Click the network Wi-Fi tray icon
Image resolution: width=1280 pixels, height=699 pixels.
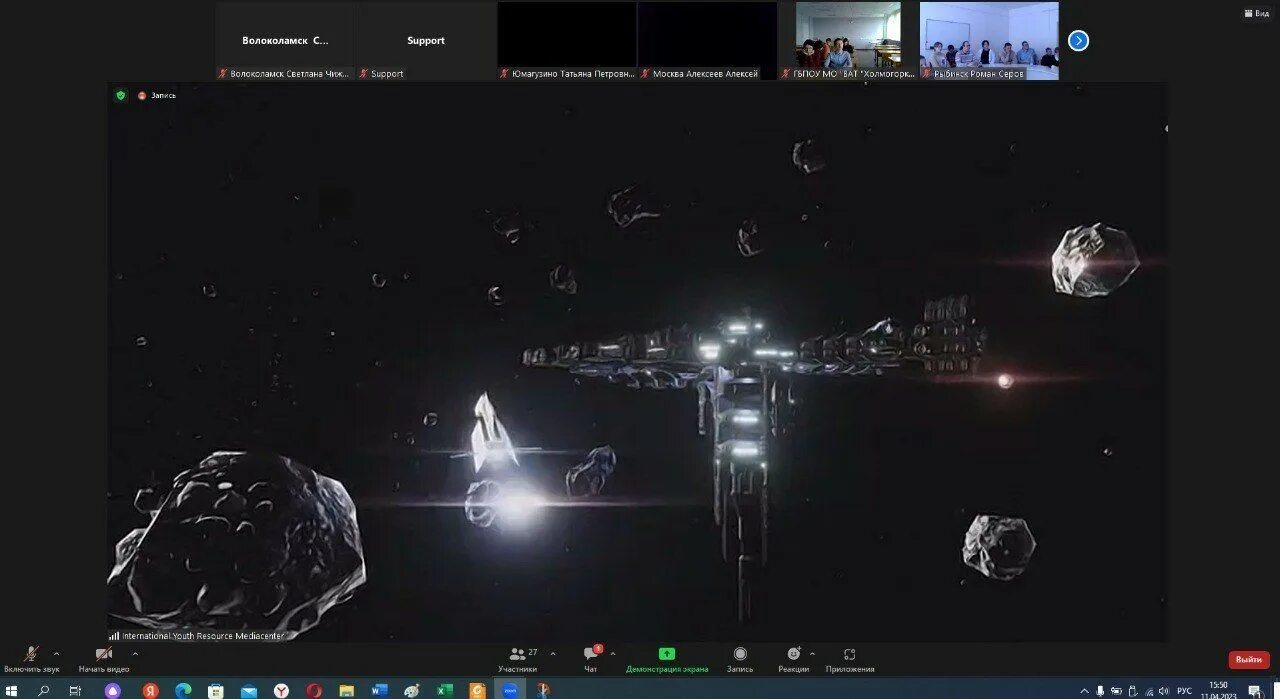[x=1148, y=691]
